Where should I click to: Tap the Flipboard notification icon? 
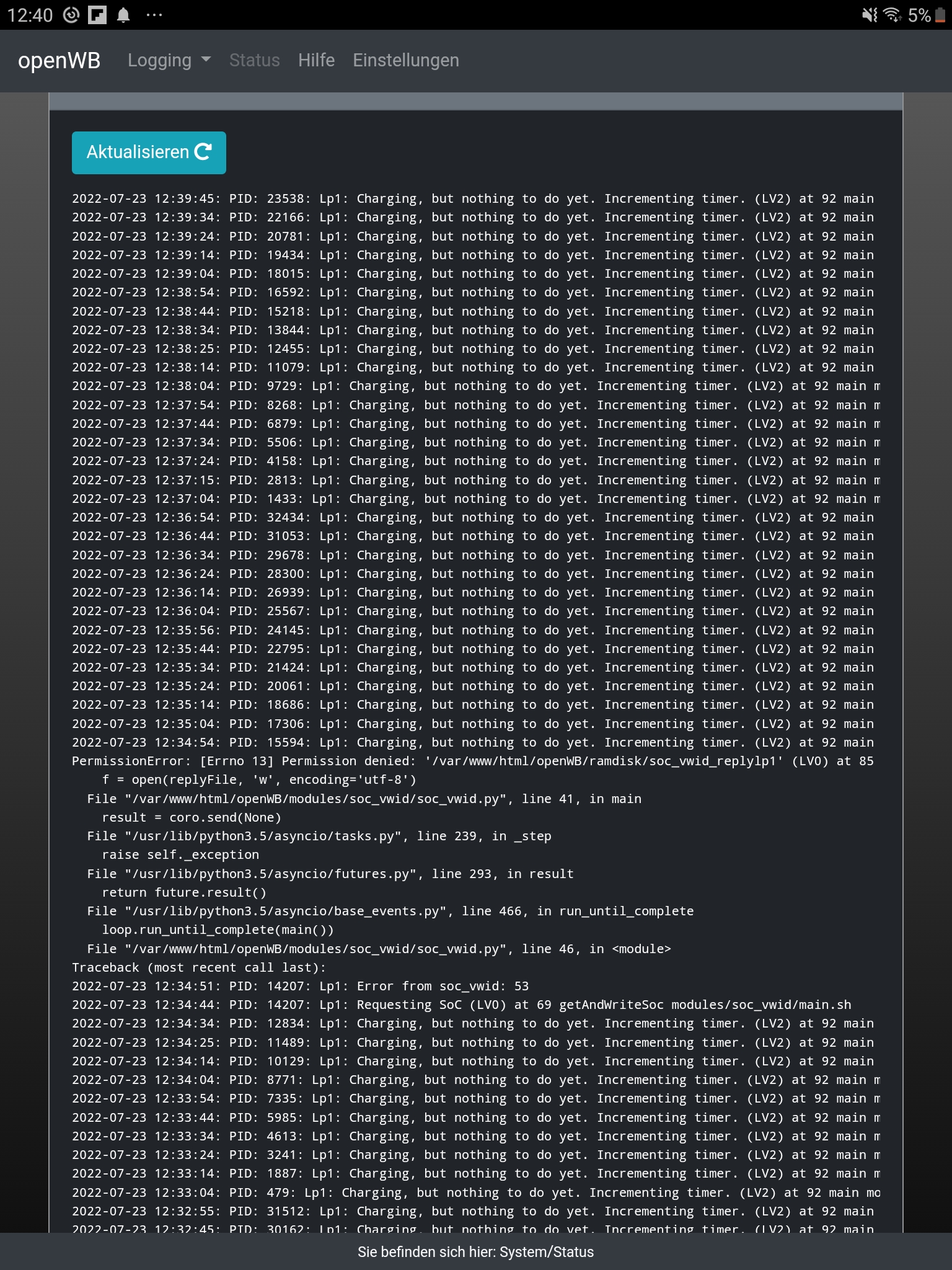97,15
